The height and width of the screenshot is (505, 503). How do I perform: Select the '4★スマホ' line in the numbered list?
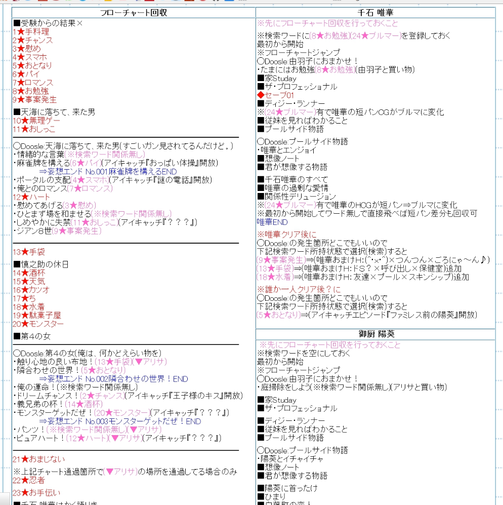pyautogui.click(x=30, y=57)
